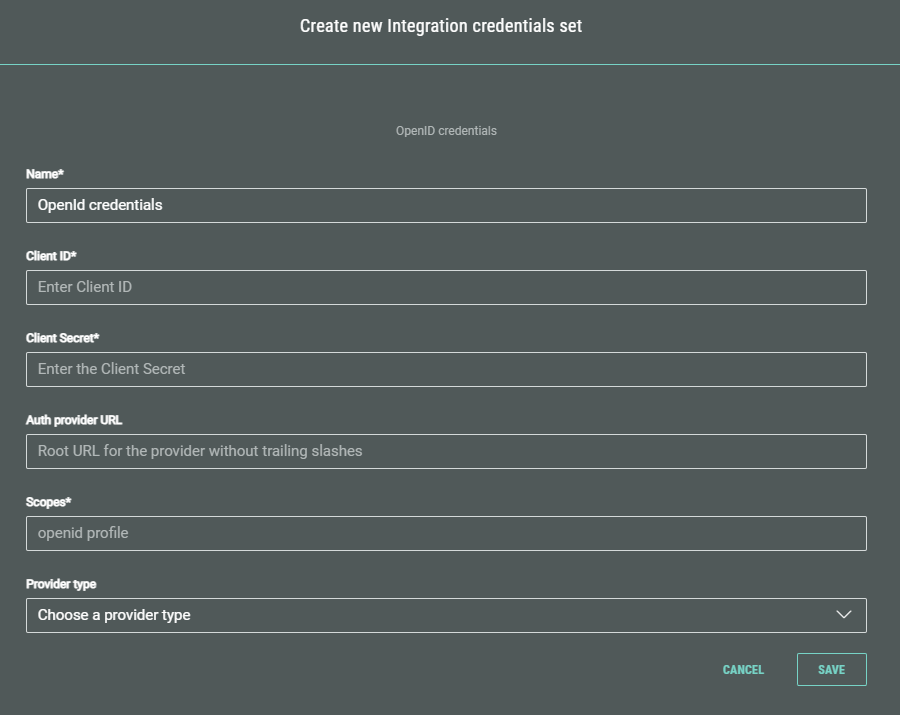Click the 'Create new Integration credentials set' heading
This screenshot has width=900, height=715.
click(441, 26)
